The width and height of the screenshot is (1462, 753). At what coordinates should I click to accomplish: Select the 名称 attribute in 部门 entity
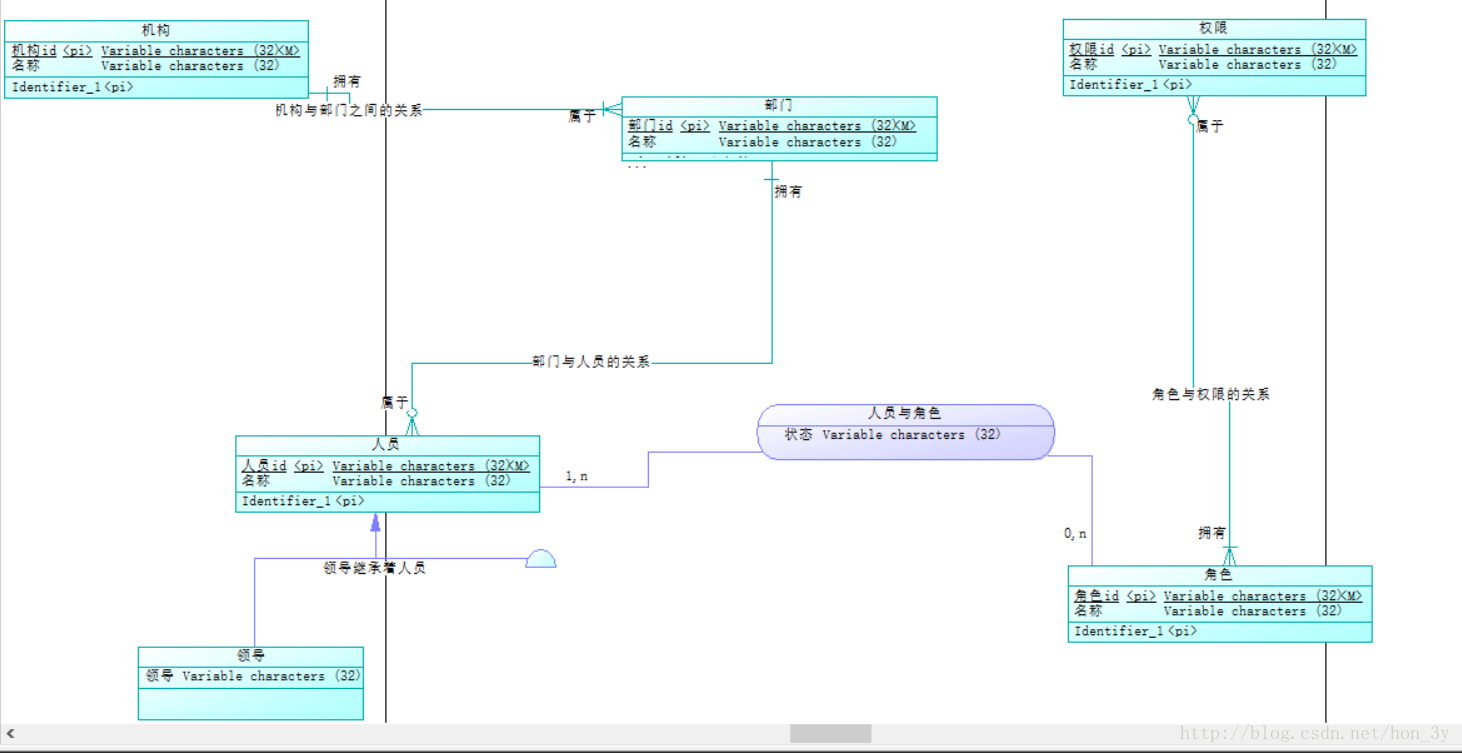click(763, 142)
